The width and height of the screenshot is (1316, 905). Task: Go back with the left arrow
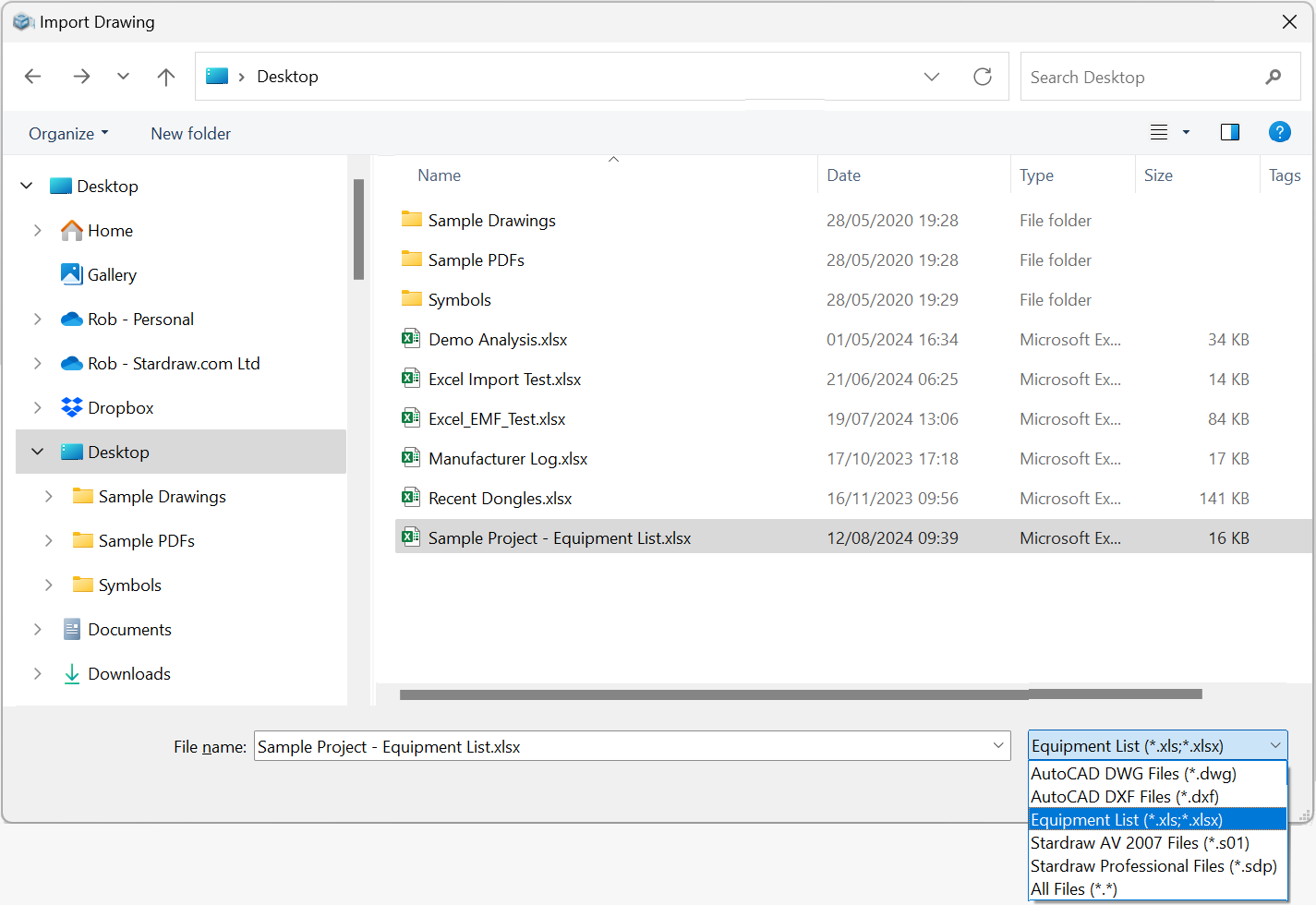coord(33,77)
